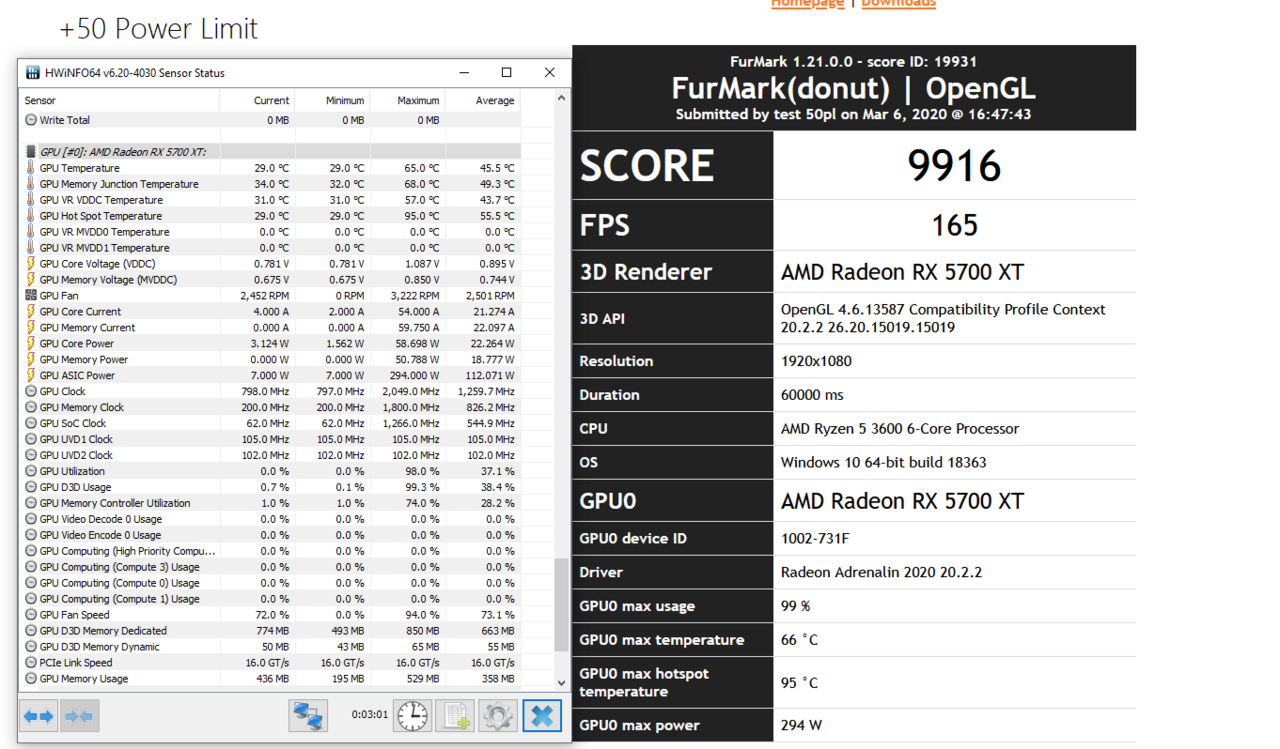Viewport: 1280px width, 749px height.
Task: Click thermometer icon of GPU Hot Spot Temperature
Action: [x=31, y=216]
